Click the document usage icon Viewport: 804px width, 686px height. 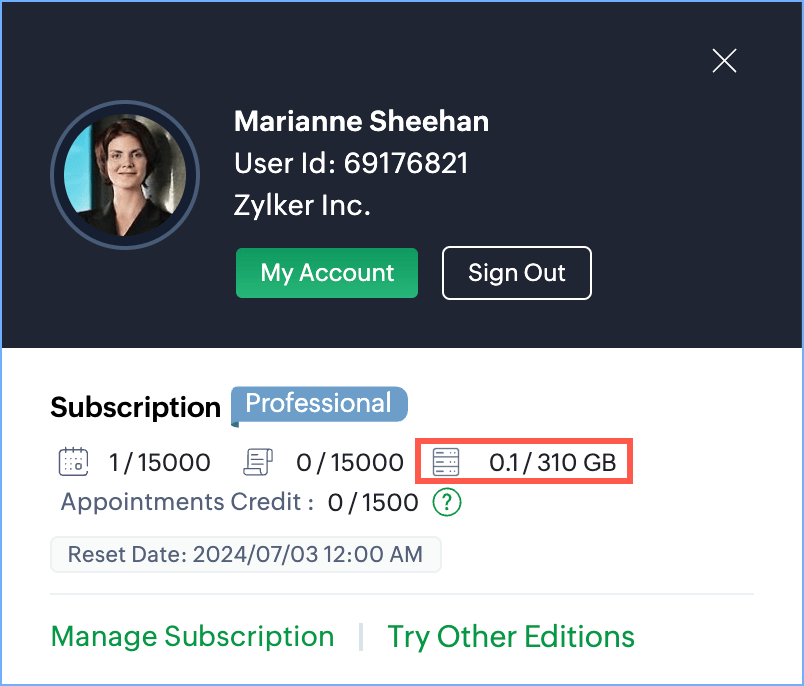click(259, 462)
